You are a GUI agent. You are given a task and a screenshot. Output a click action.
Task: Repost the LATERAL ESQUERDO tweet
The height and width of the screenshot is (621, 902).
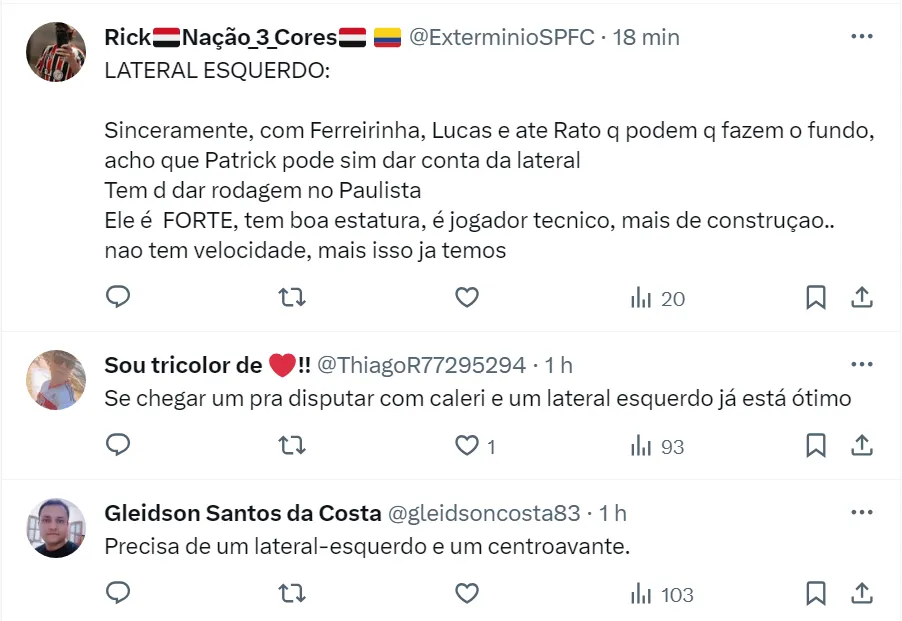(x=291, y=297)
